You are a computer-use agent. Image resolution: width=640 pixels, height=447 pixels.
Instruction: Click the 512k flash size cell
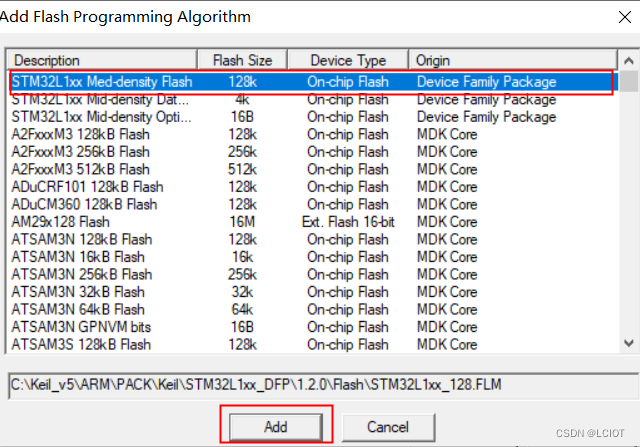pyautogui.click(x=242, y=170)
